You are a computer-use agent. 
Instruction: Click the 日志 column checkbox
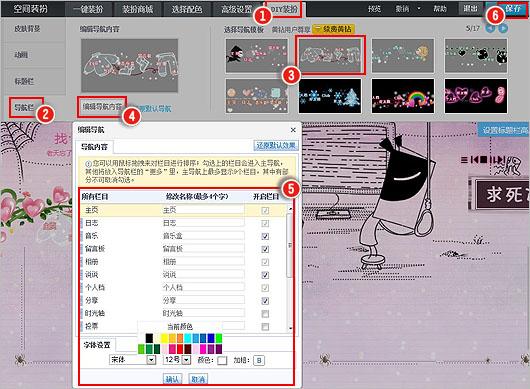[265, 223]
